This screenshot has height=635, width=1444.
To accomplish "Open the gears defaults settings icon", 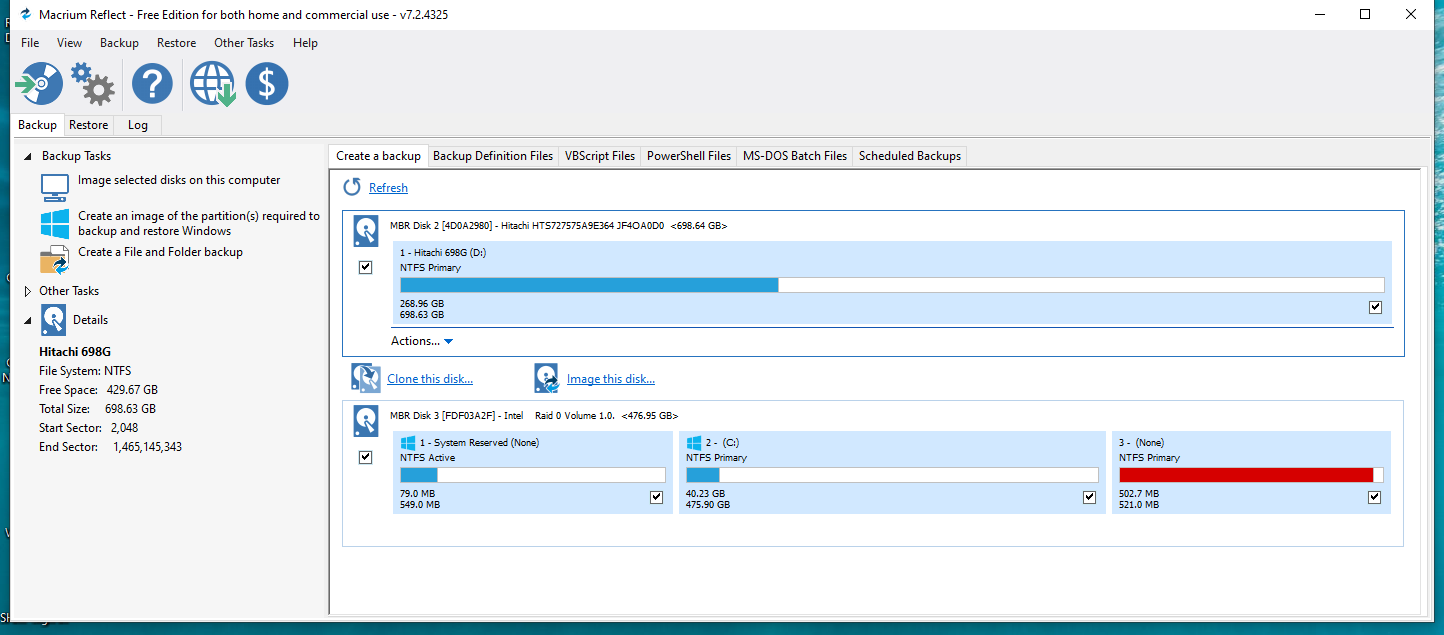I will [93, 84].
